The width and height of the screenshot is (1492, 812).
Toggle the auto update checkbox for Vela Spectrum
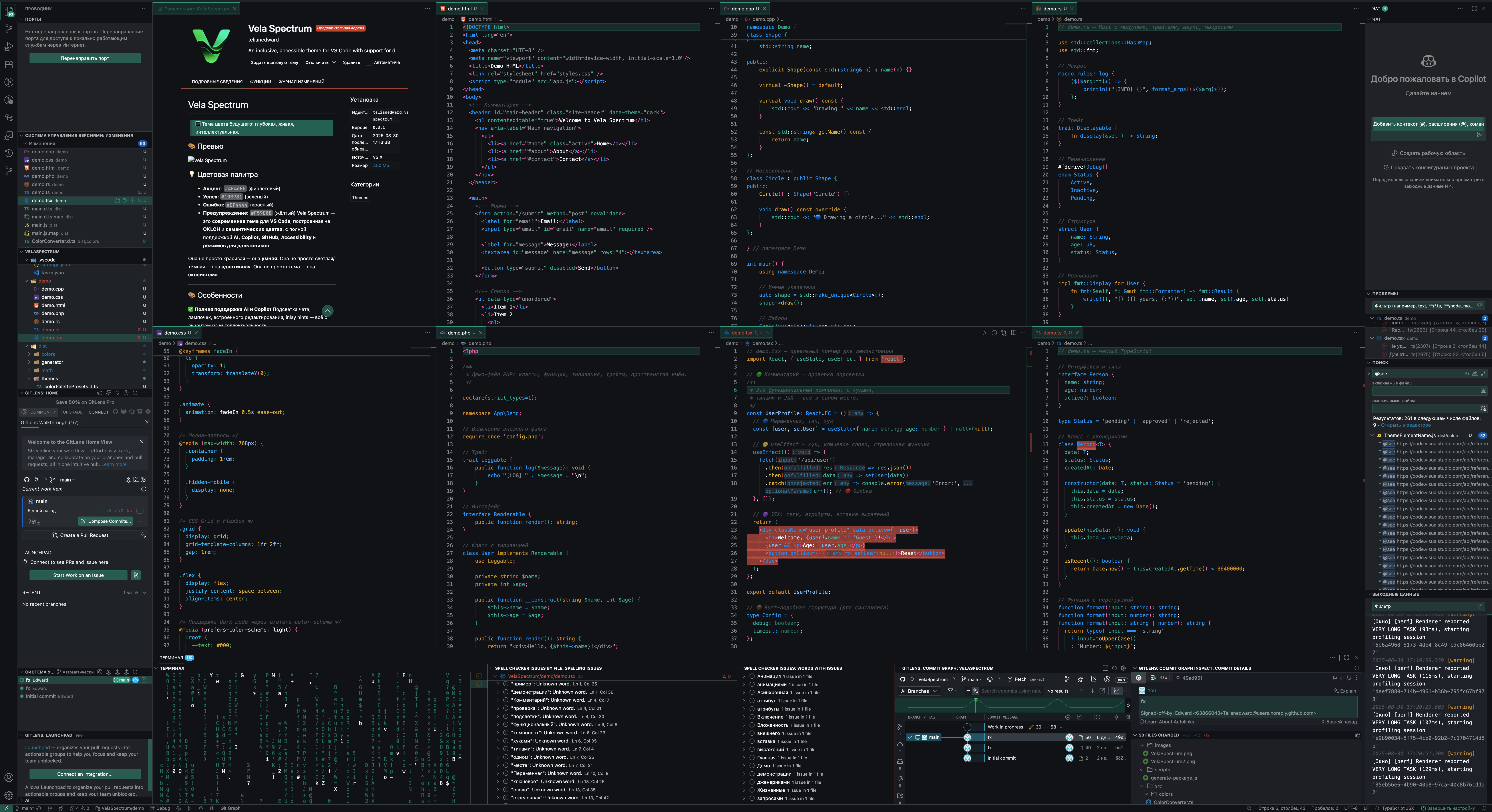(369, 63)
